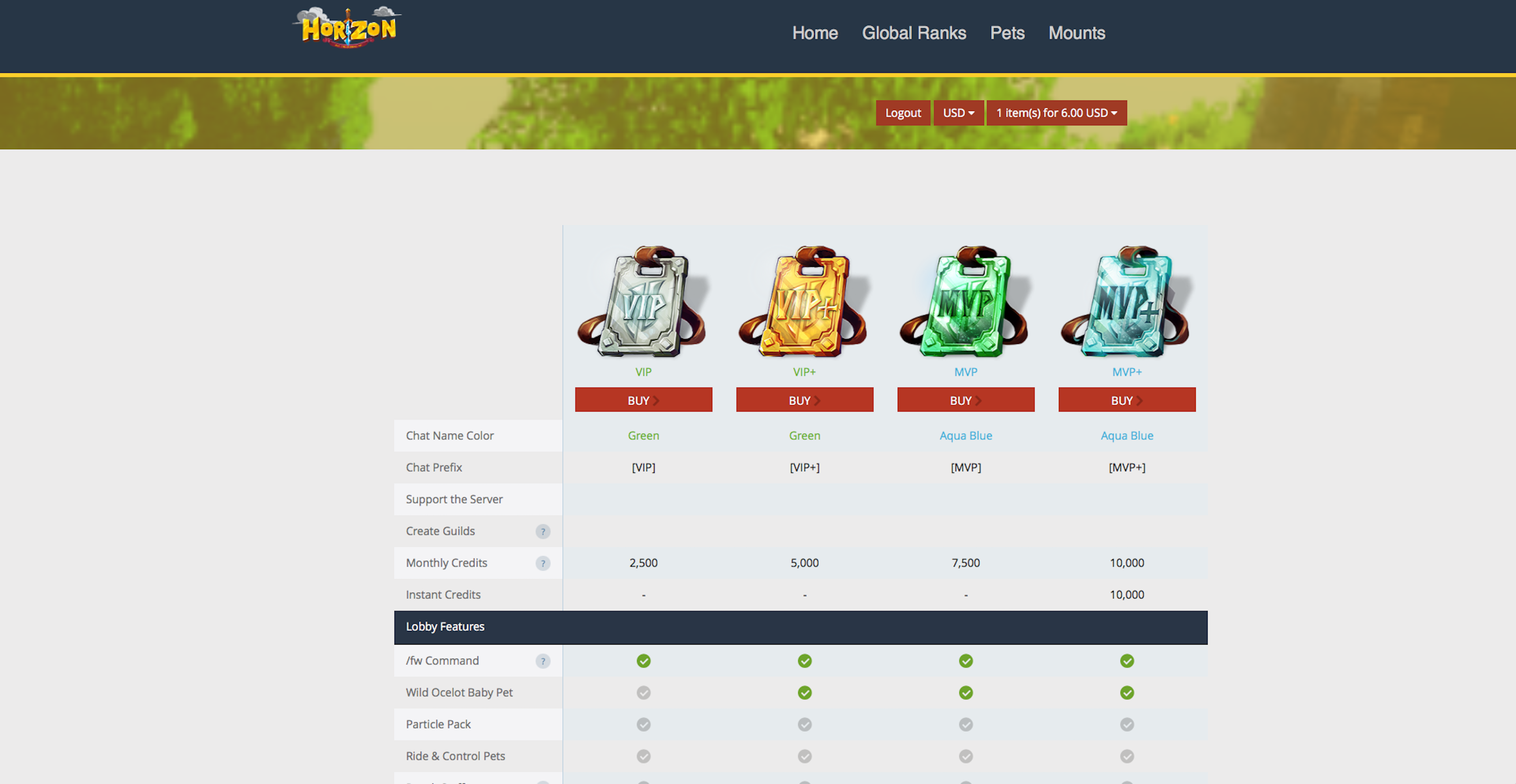Viewport: 1516px width, 784px height.
Task: Click the Lobby Features section header
Action: click(800, 627)
